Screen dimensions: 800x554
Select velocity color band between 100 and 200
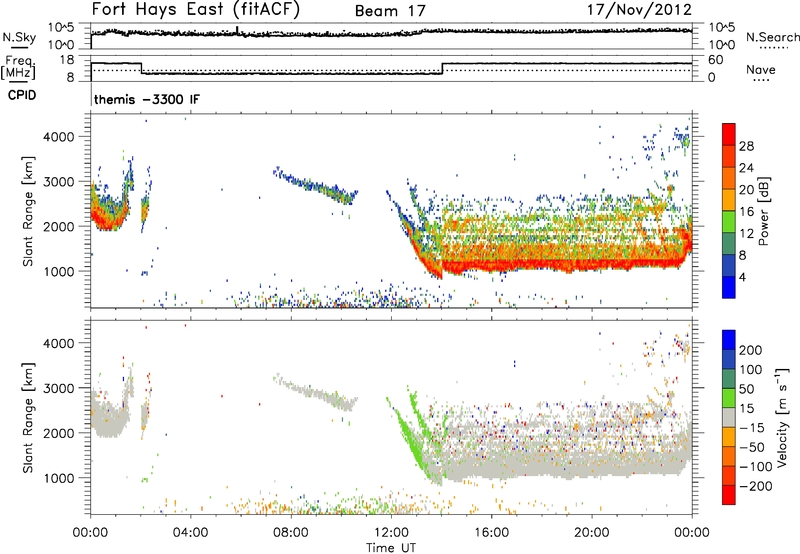(x=729, y=359)
